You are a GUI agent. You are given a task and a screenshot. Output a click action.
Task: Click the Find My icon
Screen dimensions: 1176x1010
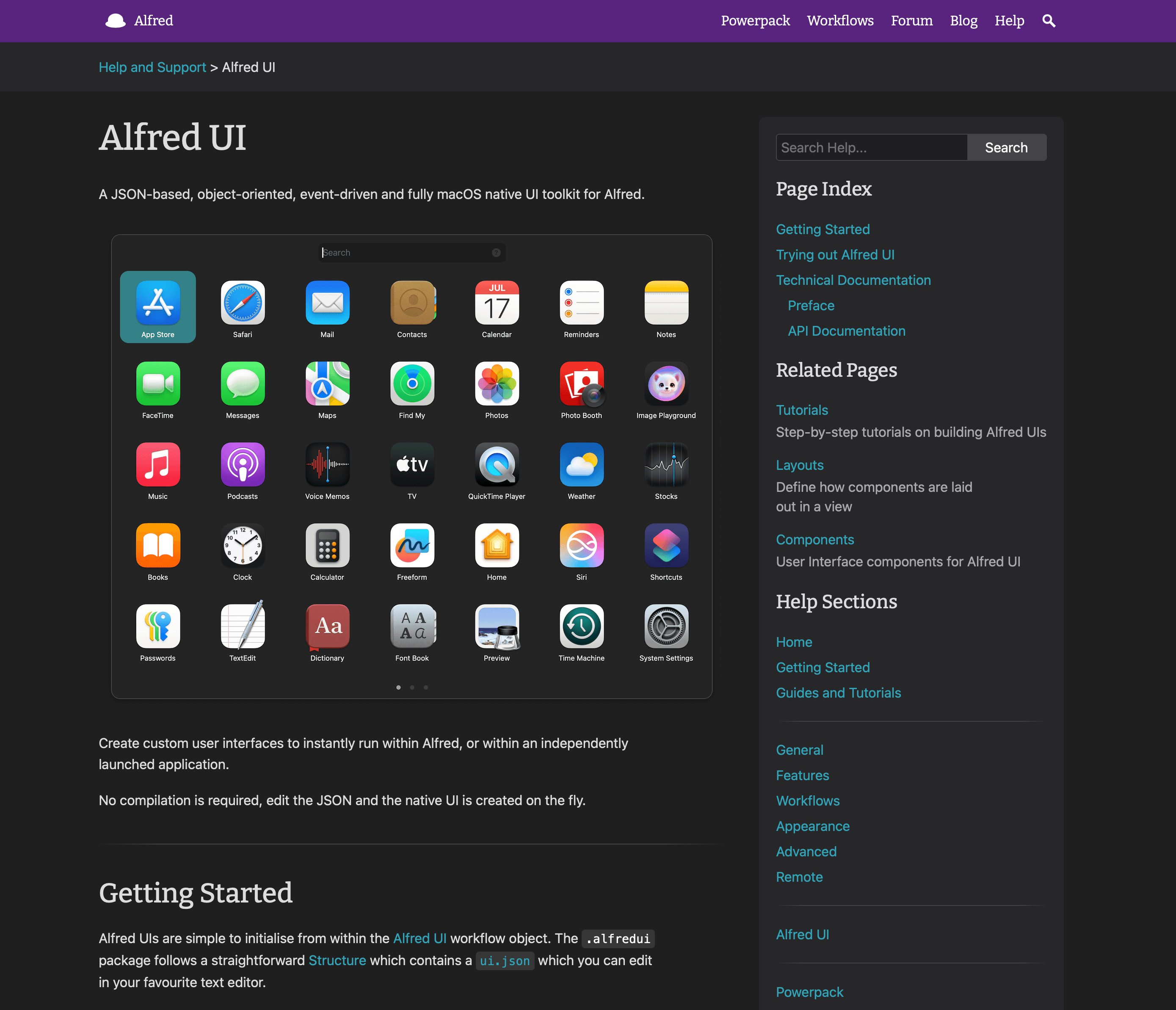tap(412, 384)
